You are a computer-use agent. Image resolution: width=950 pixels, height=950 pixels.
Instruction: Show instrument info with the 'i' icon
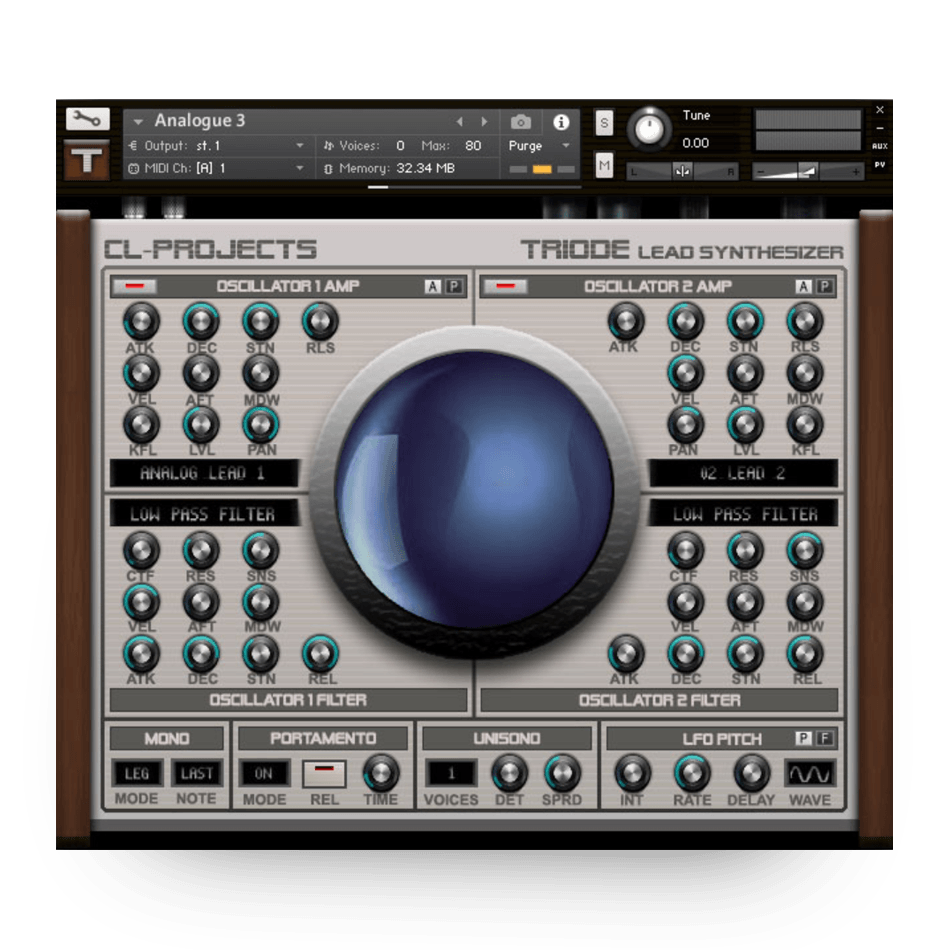tap(561, 121)
